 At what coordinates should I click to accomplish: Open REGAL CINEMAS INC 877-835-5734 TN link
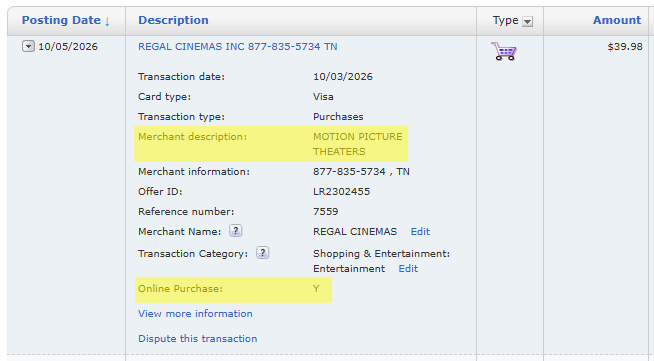pos(238,47)
